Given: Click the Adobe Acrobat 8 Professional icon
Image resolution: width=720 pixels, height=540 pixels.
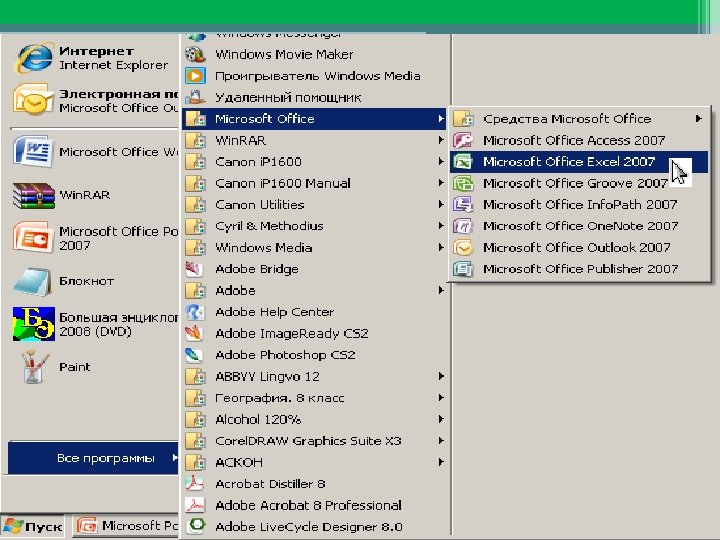Looking at the screenshot, I should click(195, 505).
